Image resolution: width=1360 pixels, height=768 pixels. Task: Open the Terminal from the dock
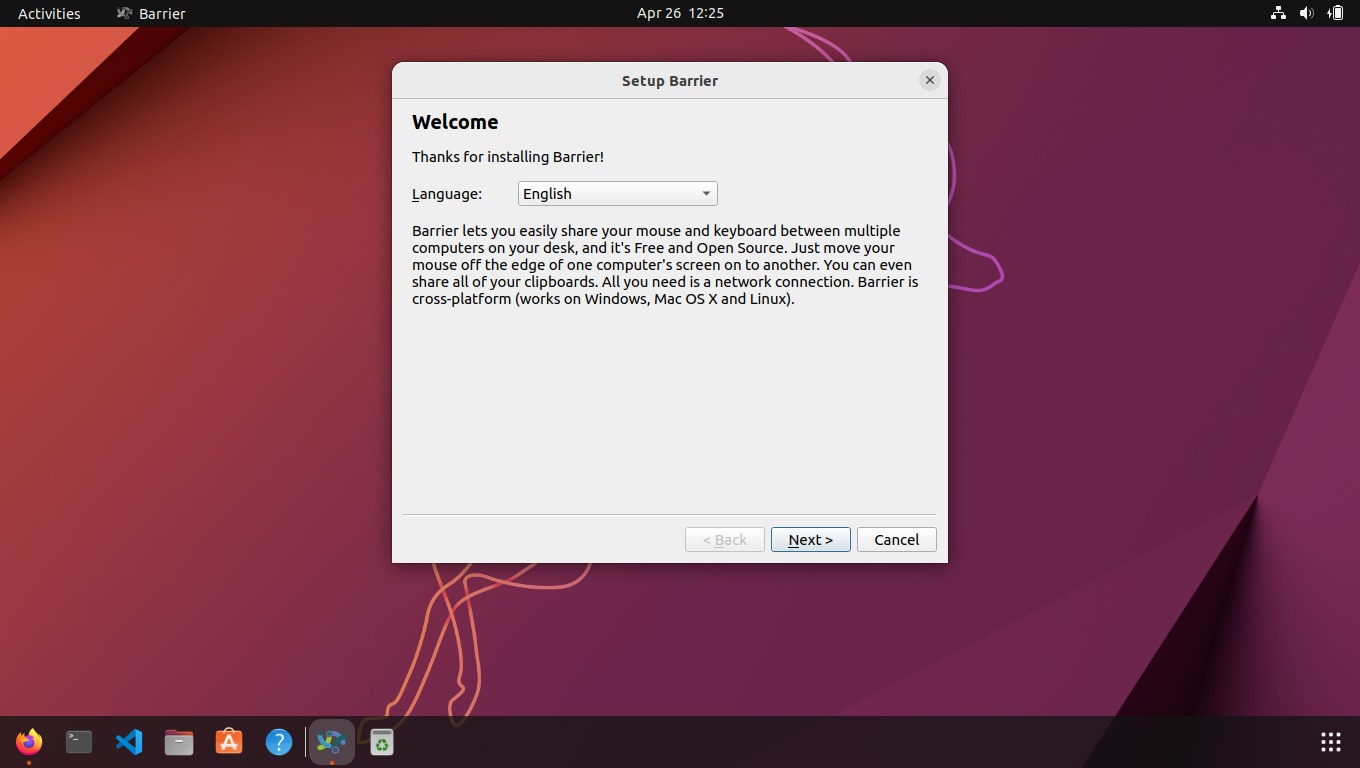pyautogui.click(x=78, y=742)
